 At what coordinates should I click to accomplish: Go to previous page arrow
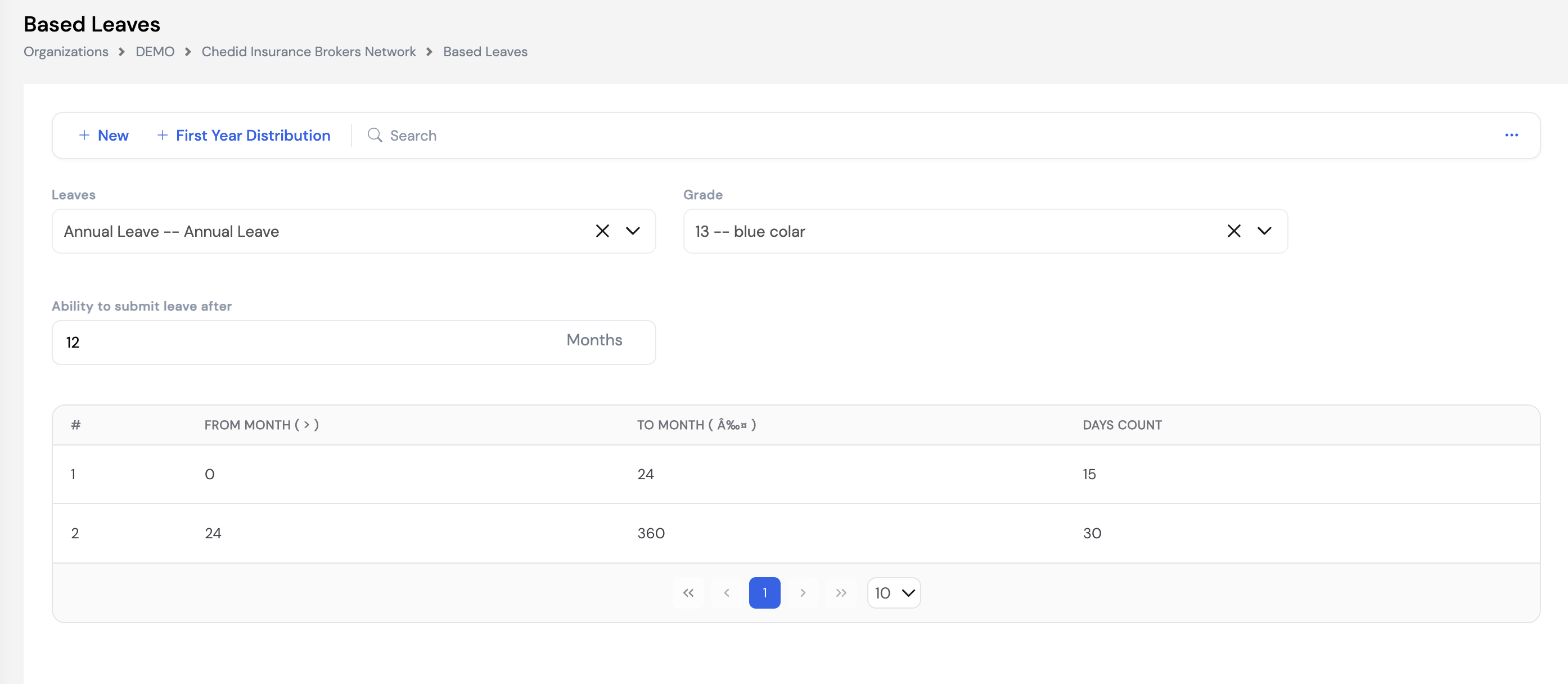pos(726,593)
